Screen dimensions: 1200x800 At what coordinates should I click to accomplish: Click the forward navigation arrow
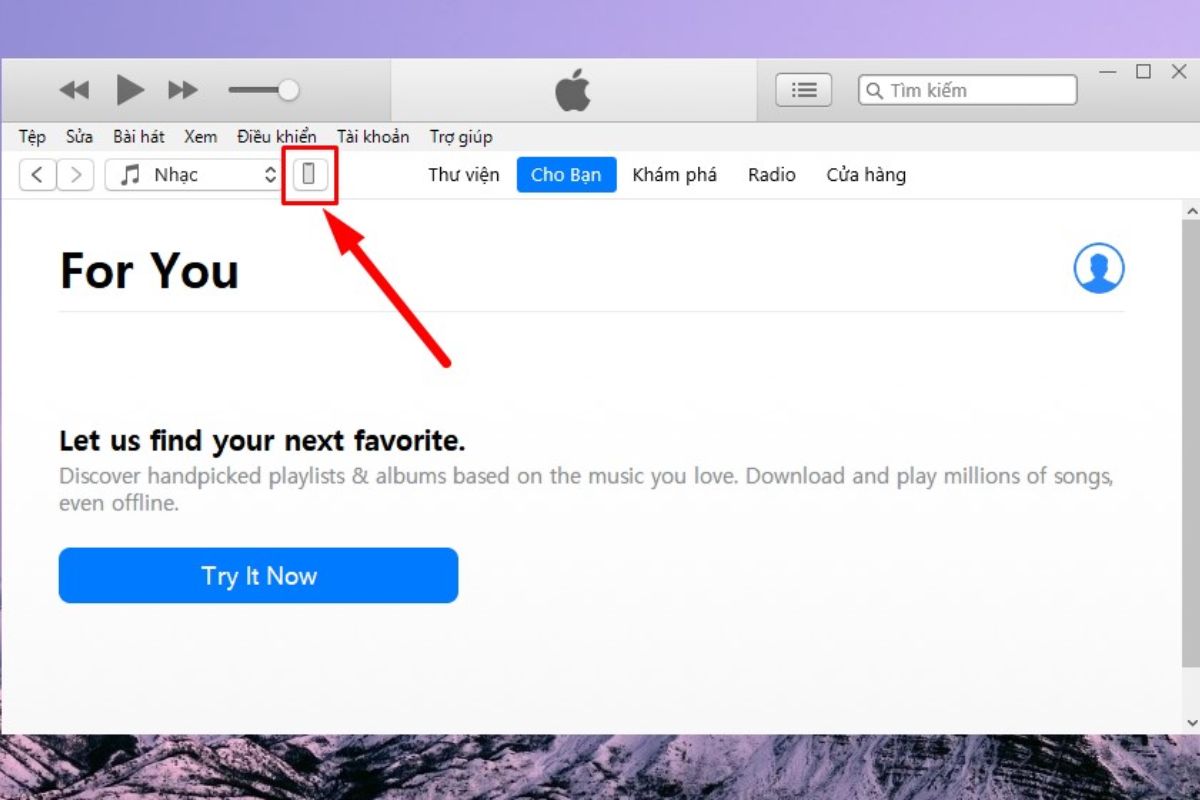tap(76, 174)
